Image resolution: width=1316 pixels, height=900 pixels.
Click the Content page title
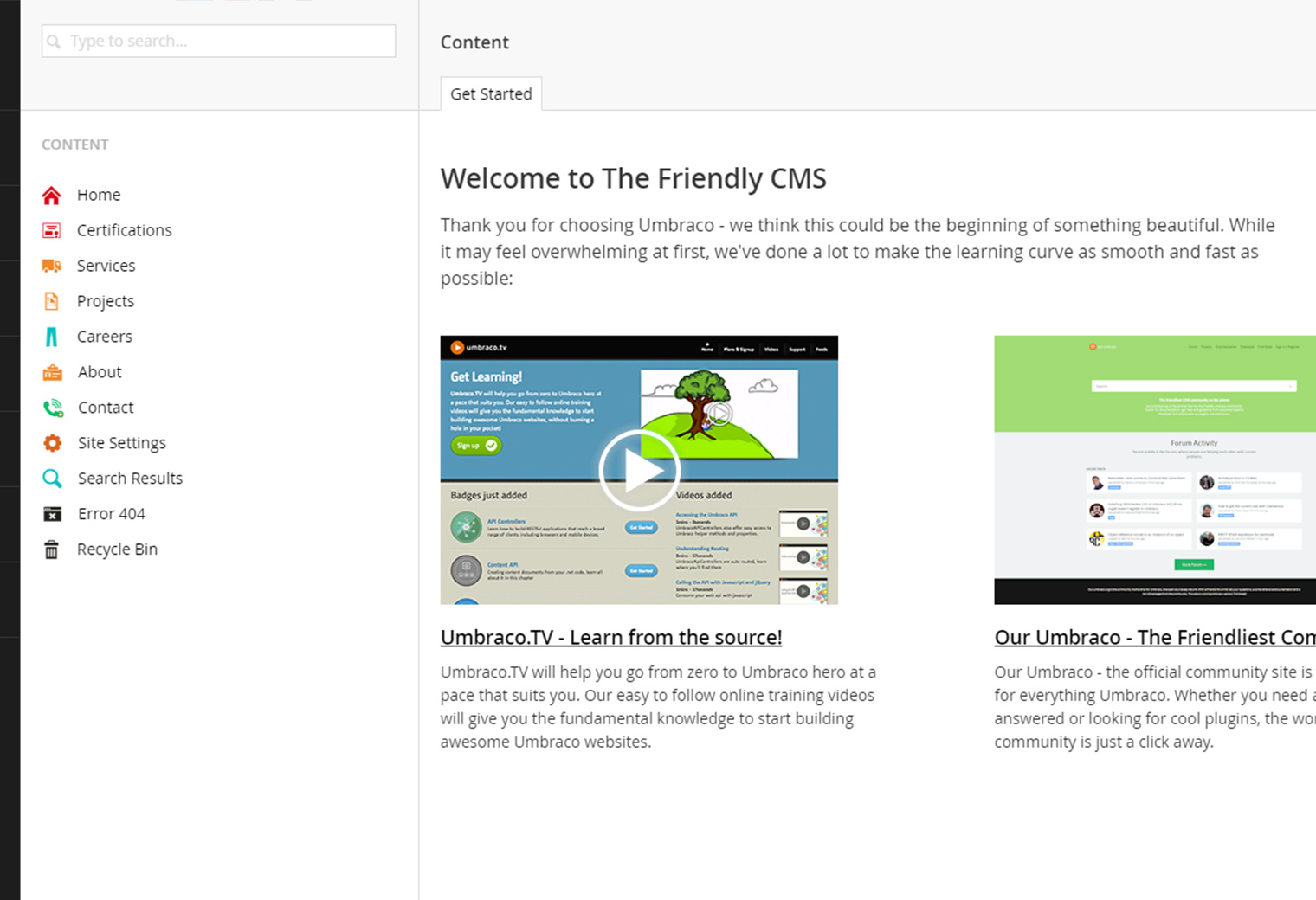474,42
